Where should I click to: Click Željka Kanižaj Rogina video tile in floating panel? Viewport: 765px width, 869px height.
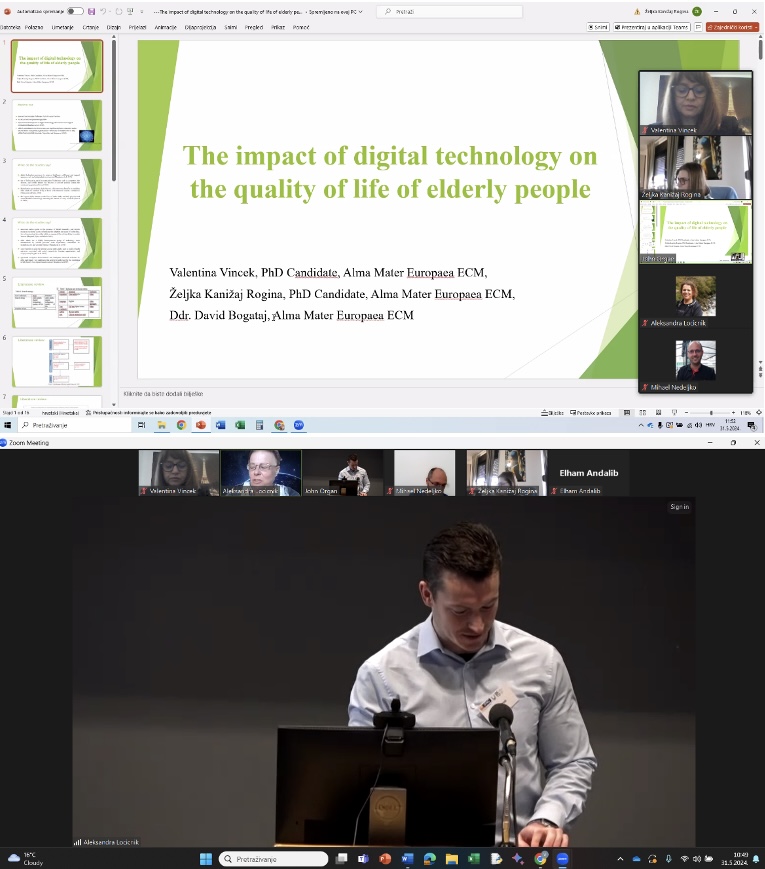pos(696,167)
